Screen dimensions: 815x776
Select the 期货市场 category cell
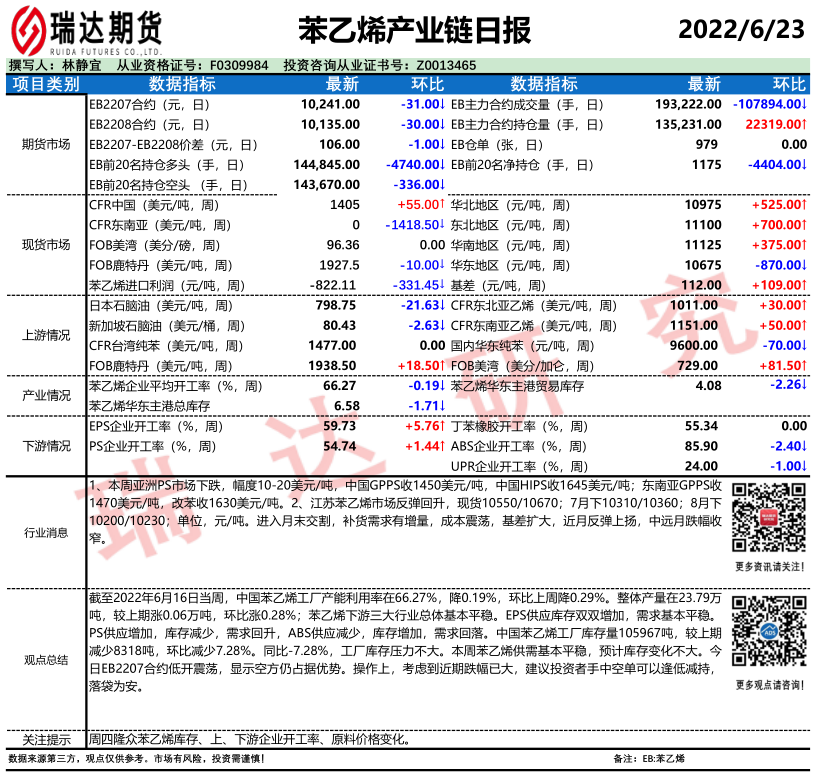coord(45,144)
